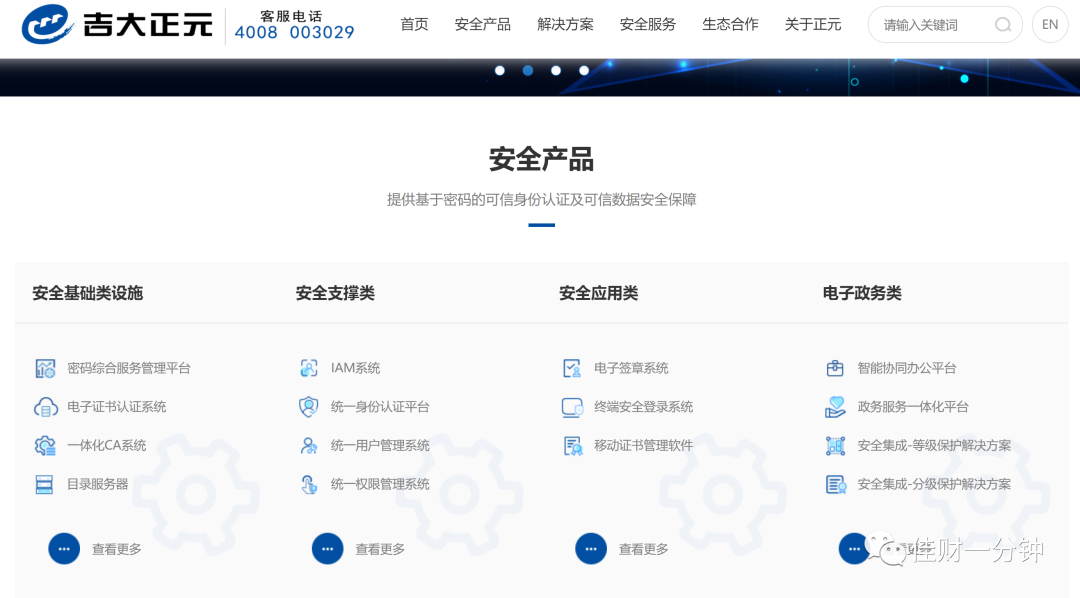This screenshot has width=1080, height=598.
Task: Click the 密码综合服务管理平台 icon
Action: click(45, 369)
